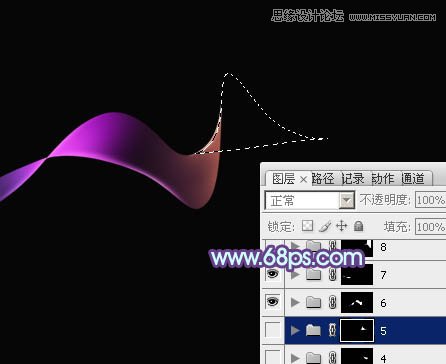
Task: Click the 不透明度 opacity value field
Action: tap(430, 200)
